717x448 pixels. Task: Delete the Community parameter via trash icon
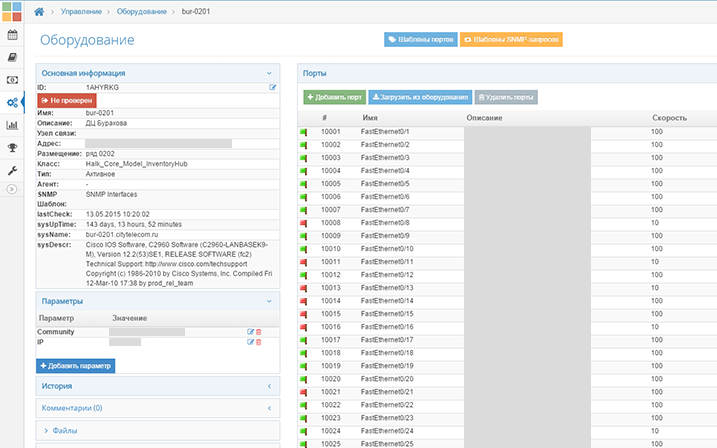259,331
